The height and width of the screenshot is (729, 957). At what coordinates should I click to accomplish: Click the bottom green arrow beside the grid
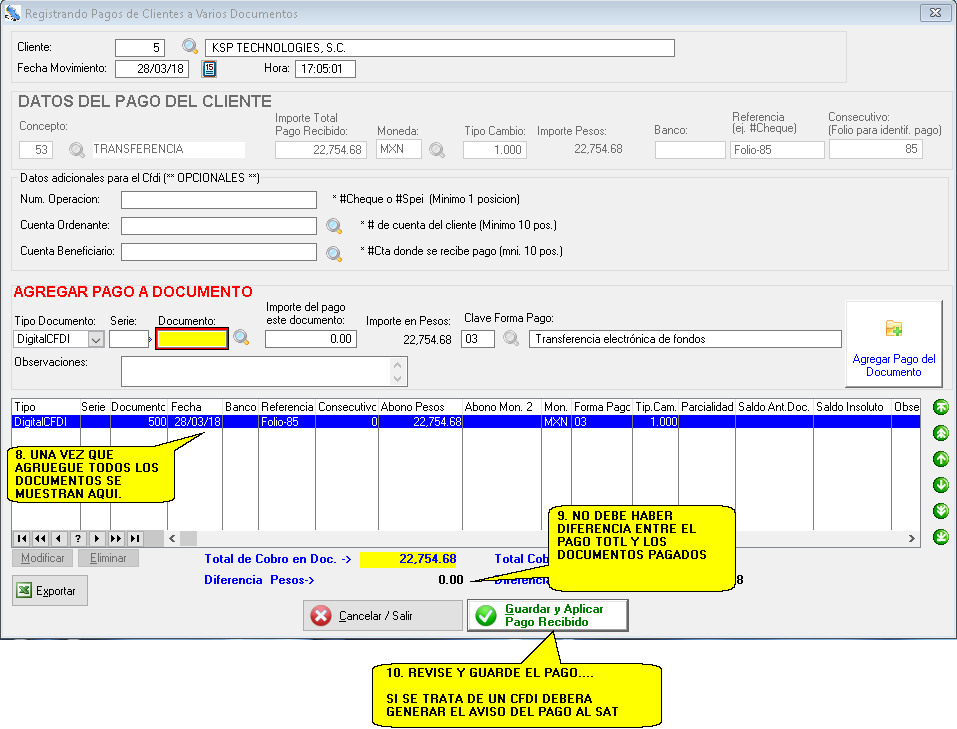(940, 537)
